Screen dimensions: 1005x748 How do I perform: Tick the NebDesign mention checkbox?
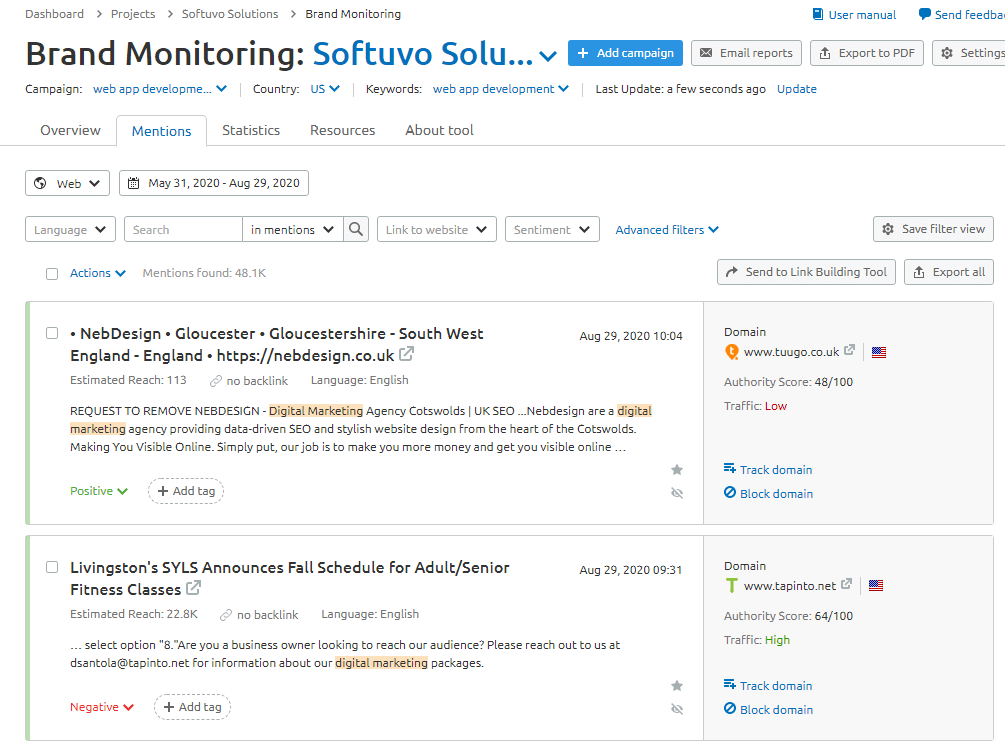click(52, 333)
